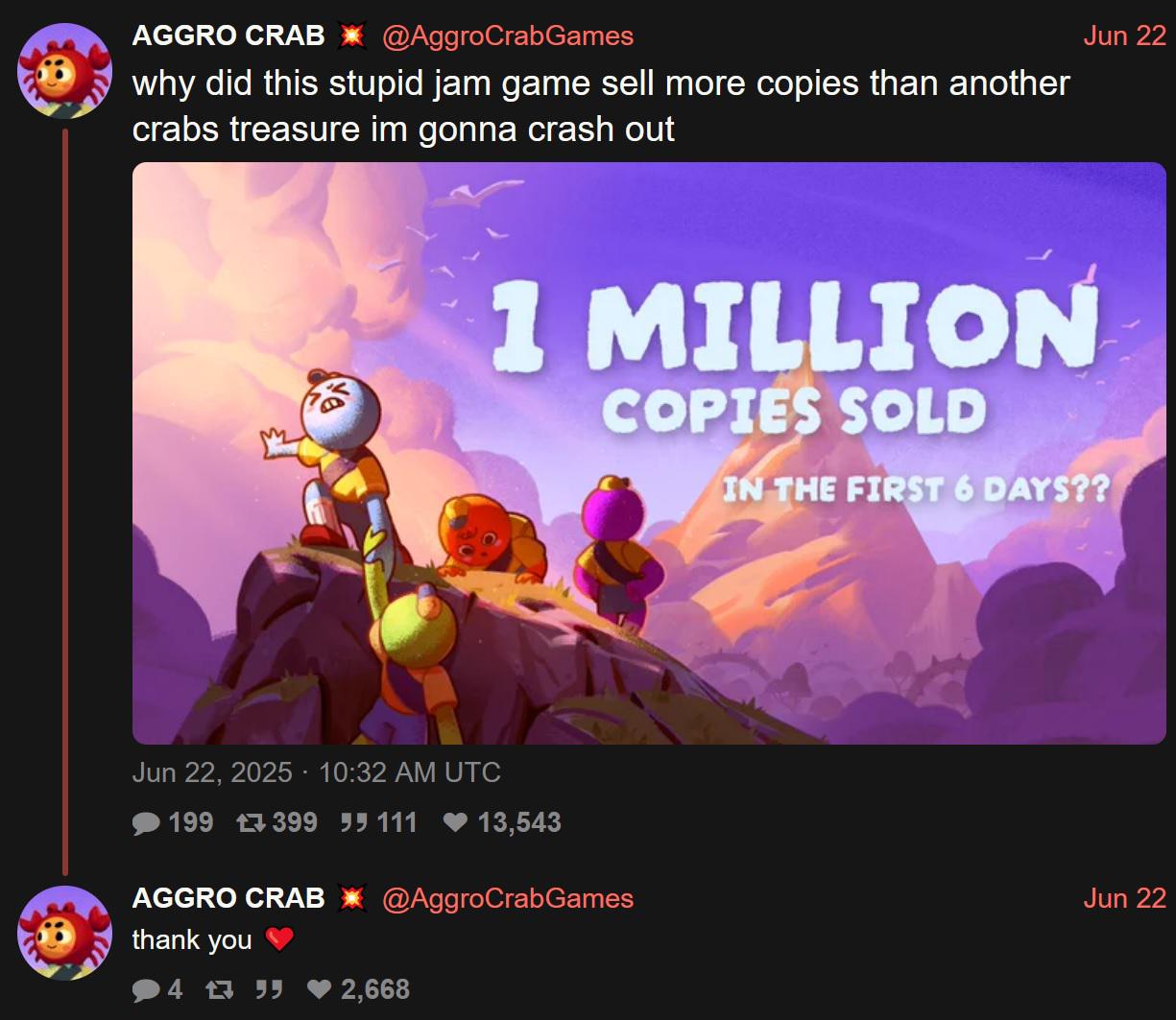Open the top AGGRO CRAB avatar
Screen dimensions: 1176x1020
tap(65, 71)
